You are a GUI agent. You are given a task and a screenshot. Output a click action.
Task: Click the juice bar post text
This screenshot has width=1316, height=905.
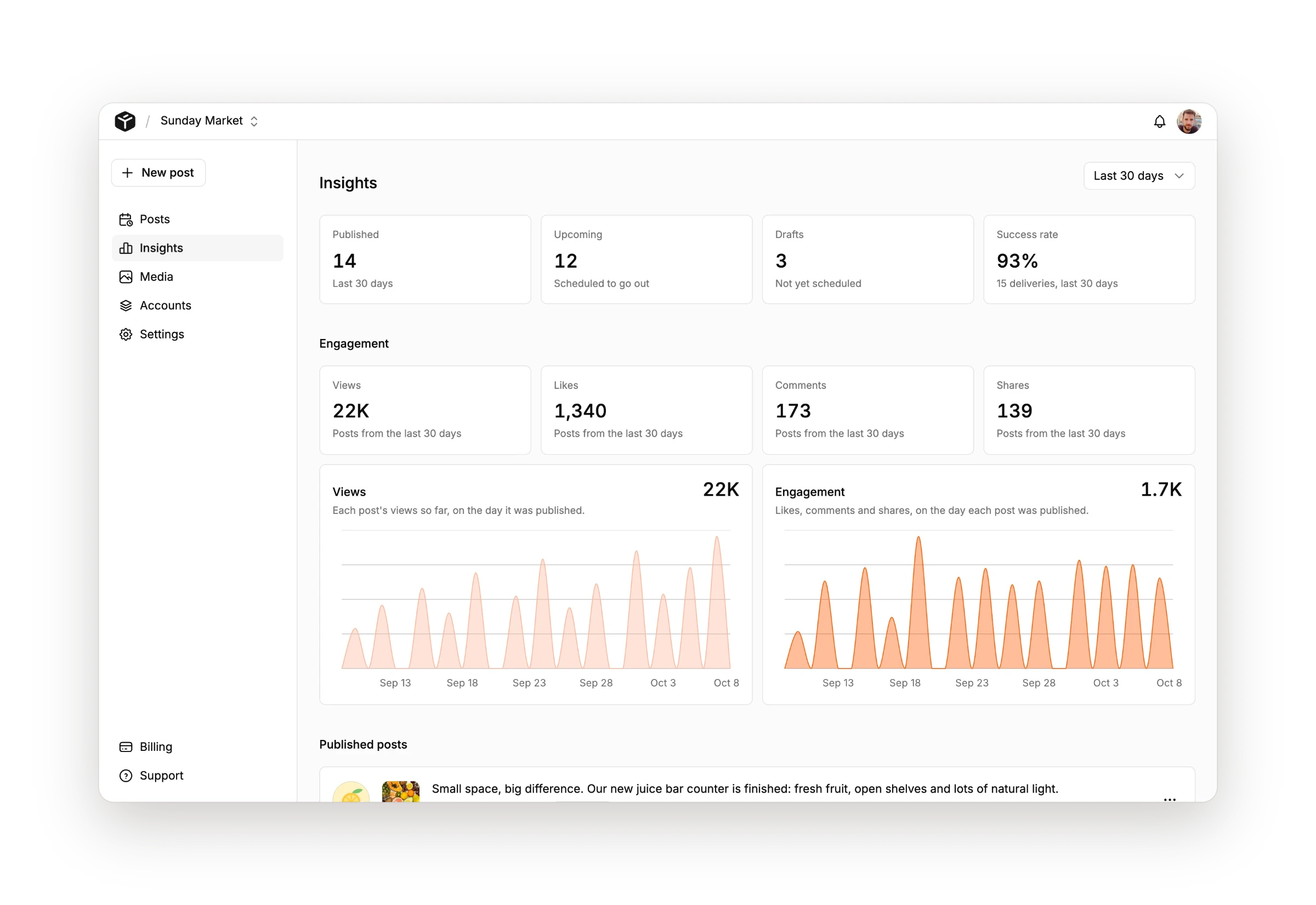[x=745, y=789]
